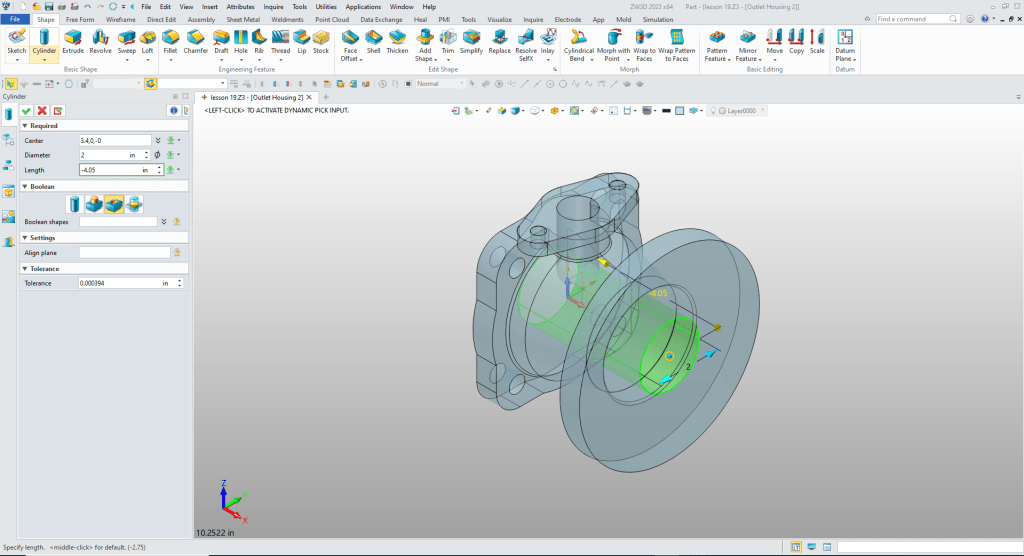The width and height of the screenshot is (1024, 556).
Task: Open the Inquire menu in menu bar
Action: (273, 6)
